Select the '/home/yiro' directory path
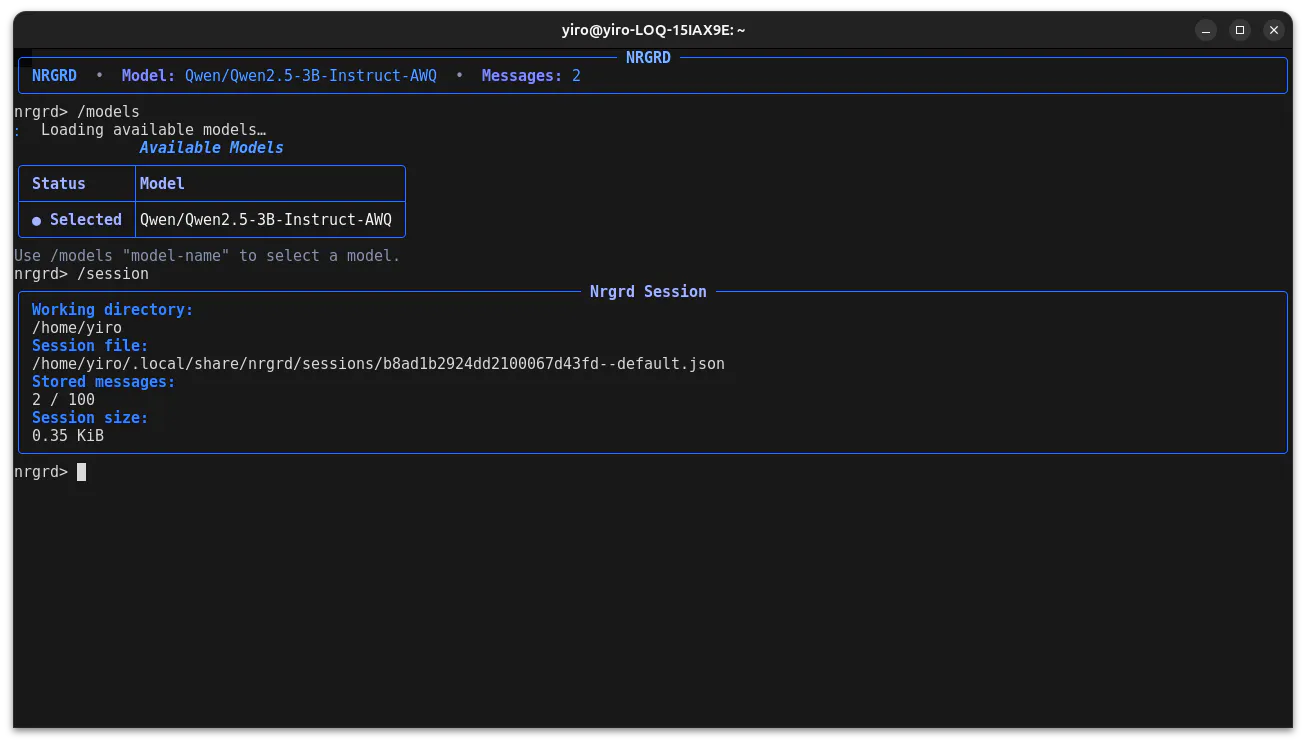 pyautogui.click(x=77, y=328)
